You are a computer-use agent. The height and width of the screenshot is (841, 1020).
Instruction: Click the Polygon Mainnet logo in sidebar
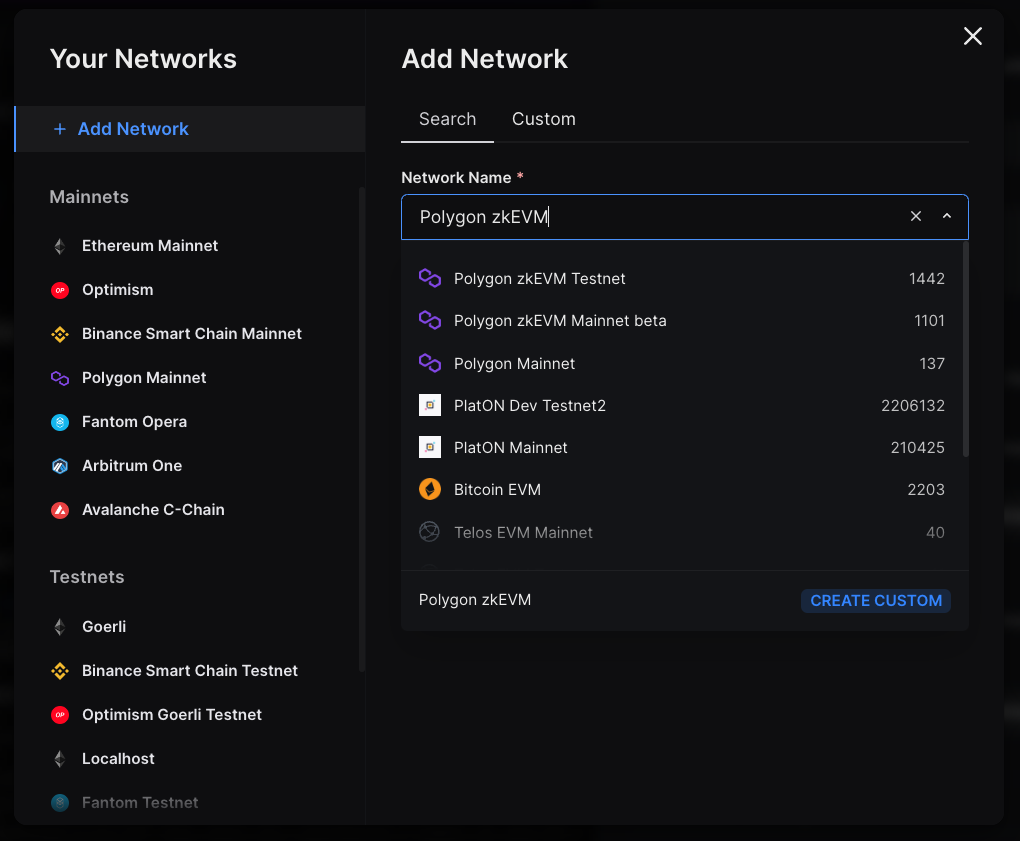coord(60,378)
